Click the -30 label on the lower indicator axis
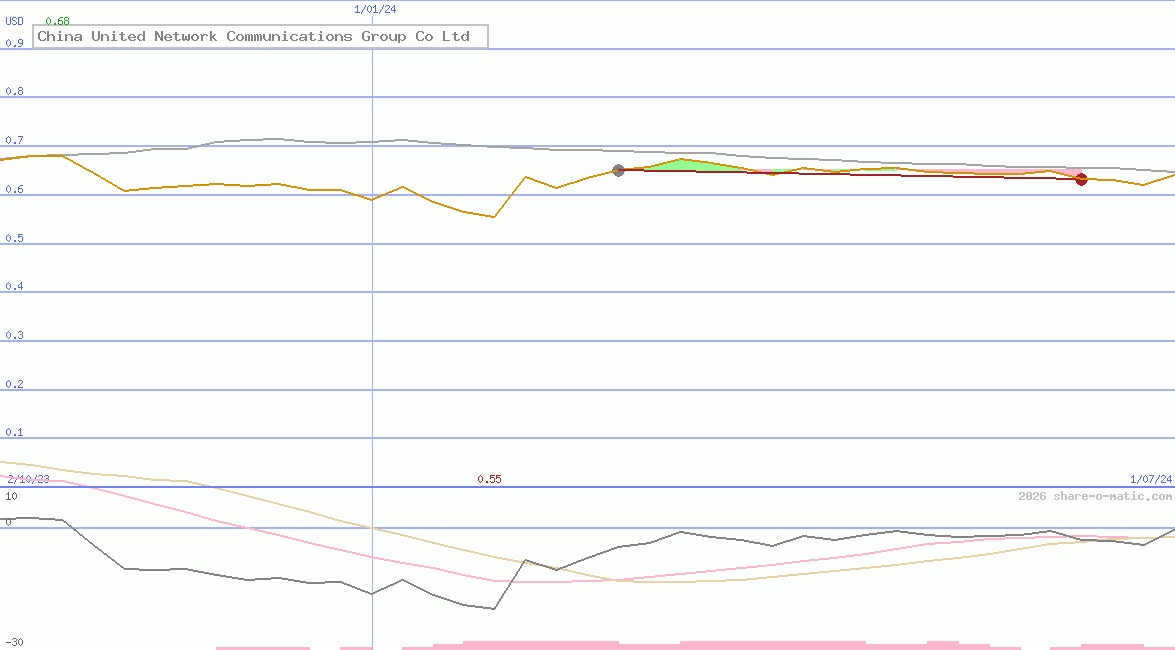The height and width of the screenshot is (650, 1175). (x=14, y=643)
